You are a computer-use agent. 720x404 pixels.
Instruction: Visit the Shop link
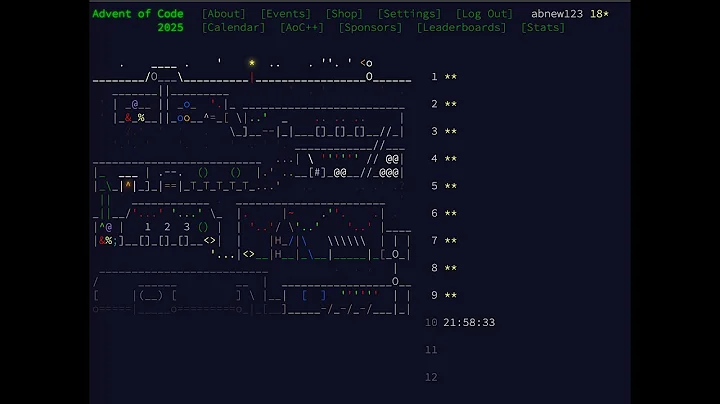coord(344,14)
